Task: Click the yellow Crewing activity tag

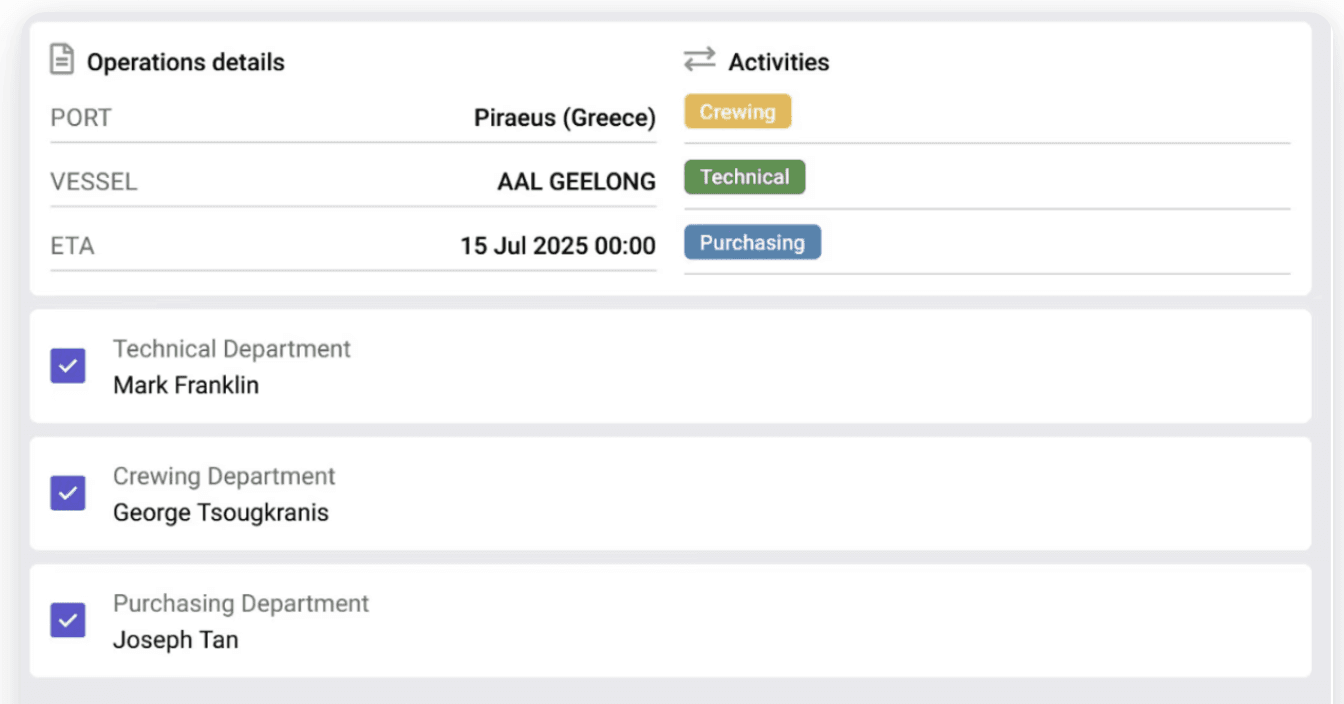Action: [x=737, y=112]
